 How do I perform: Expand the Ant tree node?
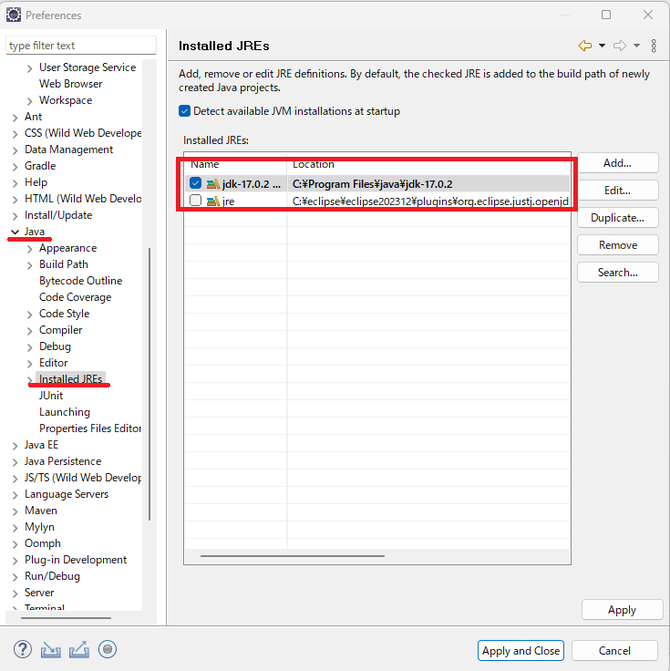coord(15,117)
